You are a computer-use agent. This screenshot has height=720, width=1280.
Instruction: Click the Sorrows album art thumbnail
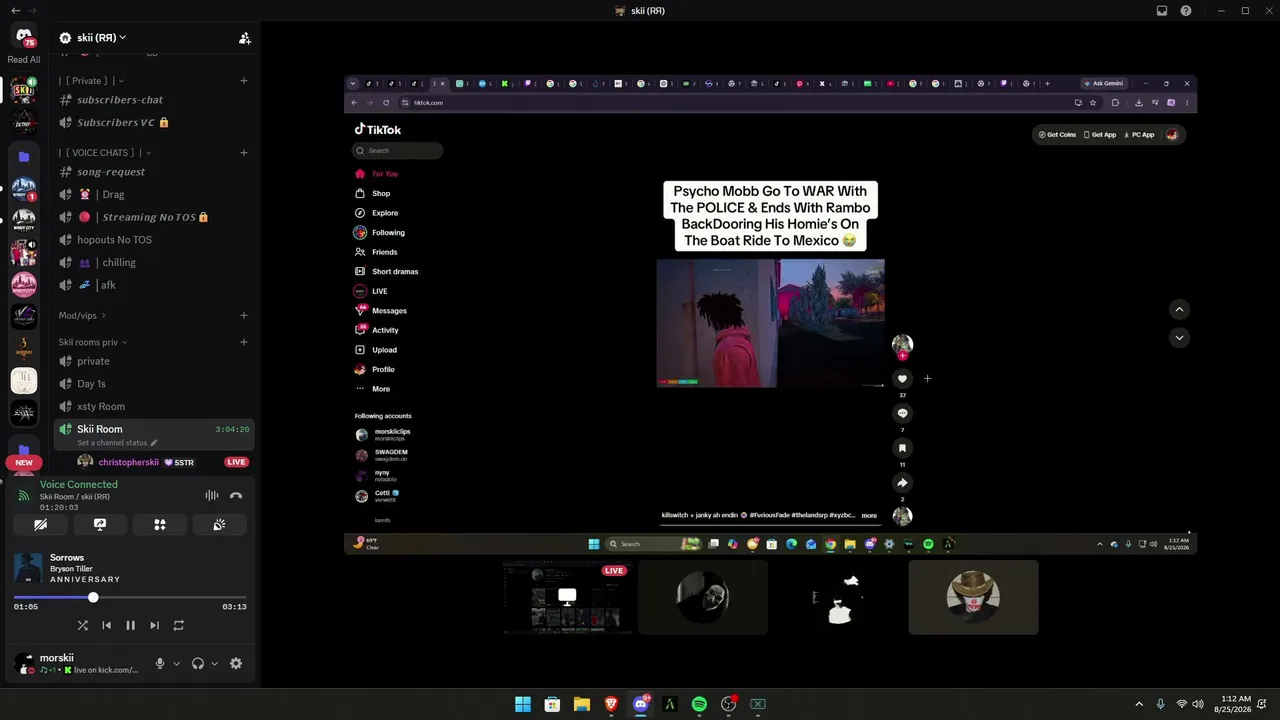pos(29,568)
